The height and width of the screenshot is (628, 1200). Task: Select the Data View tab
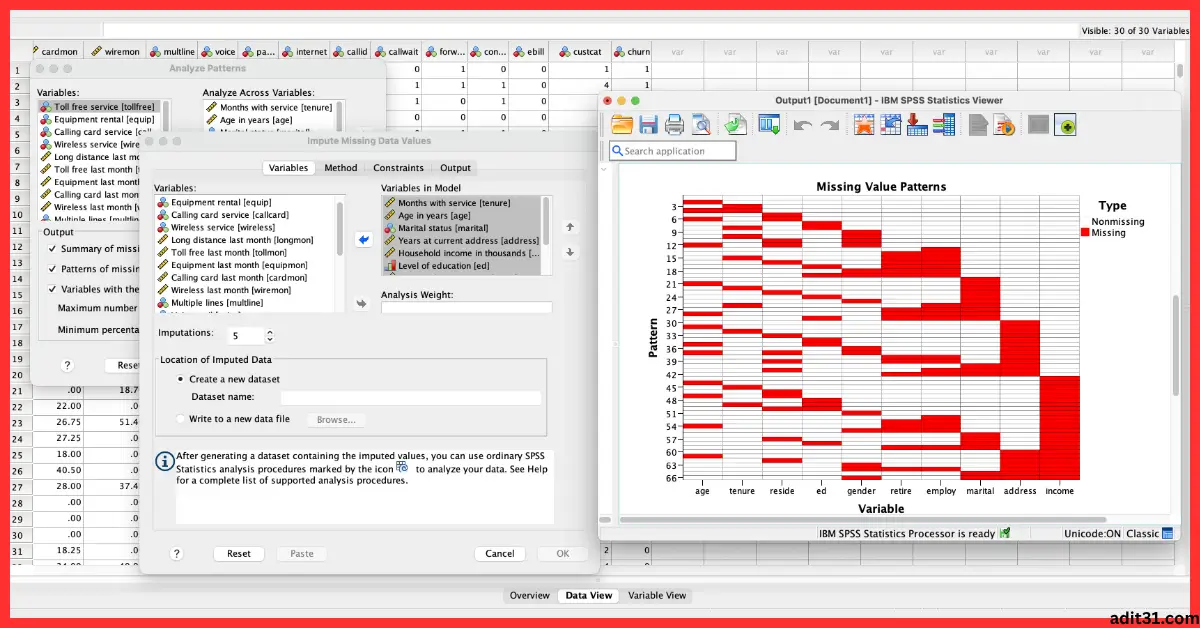pyautogui.click(x=589, y=595)
